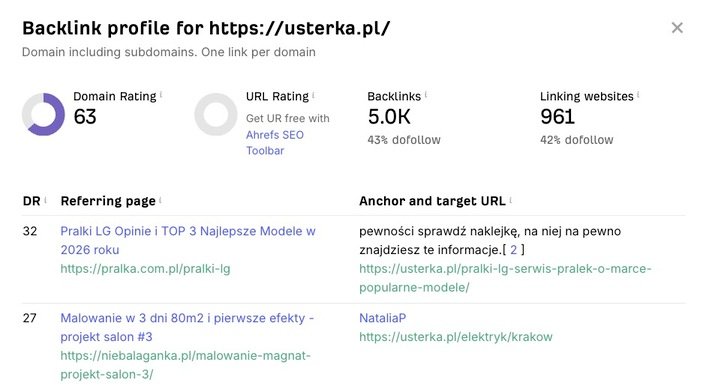This screenshot has width=706, height=386.
Task: Click the NataliaP anchor link
Action: 382,318
